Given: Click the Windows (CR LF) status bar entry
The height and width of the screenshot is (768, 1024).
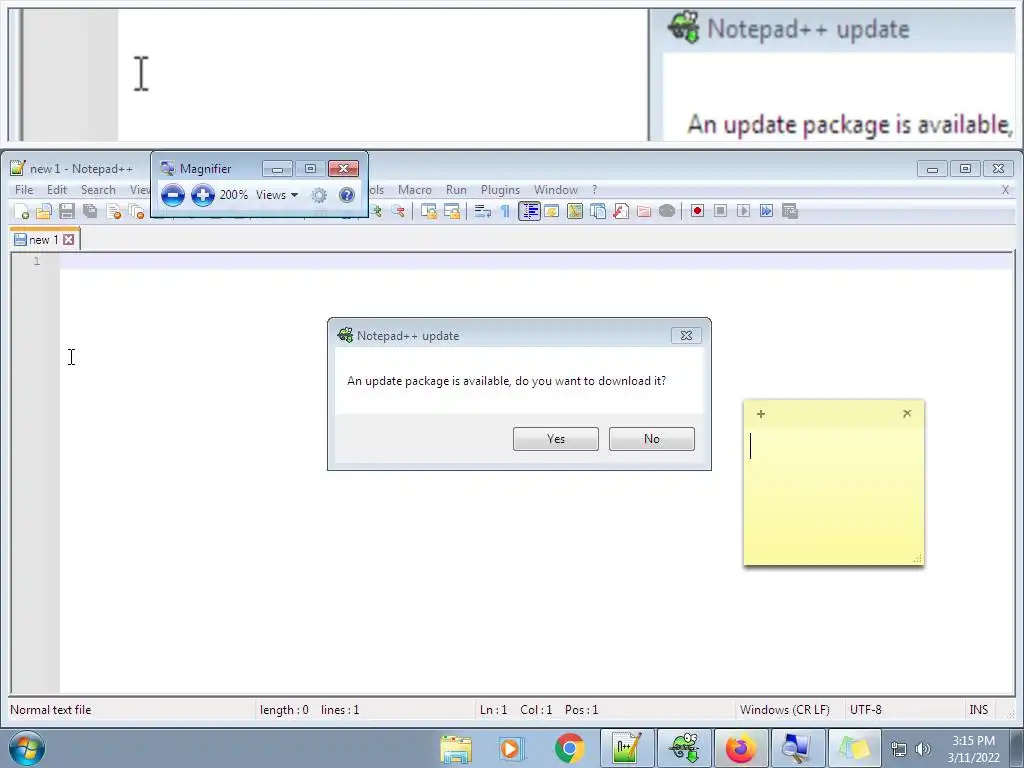Looking at the screenshot, I should pyautogui.click(x=784, y=710).
